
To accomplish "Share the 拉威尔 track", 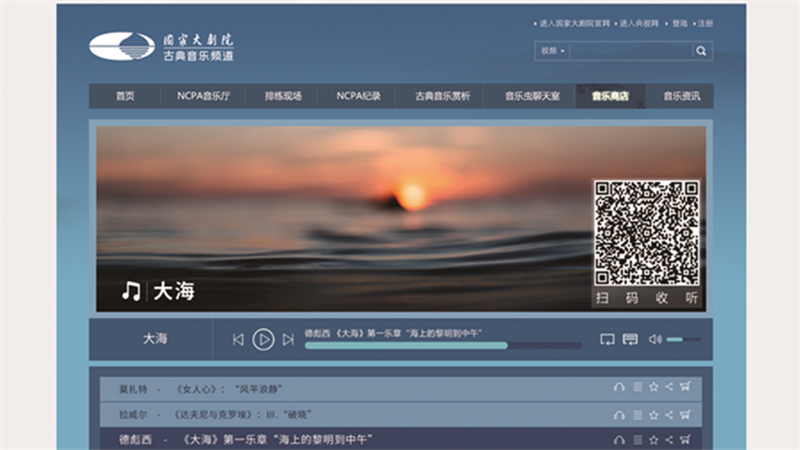I will 669,415.
